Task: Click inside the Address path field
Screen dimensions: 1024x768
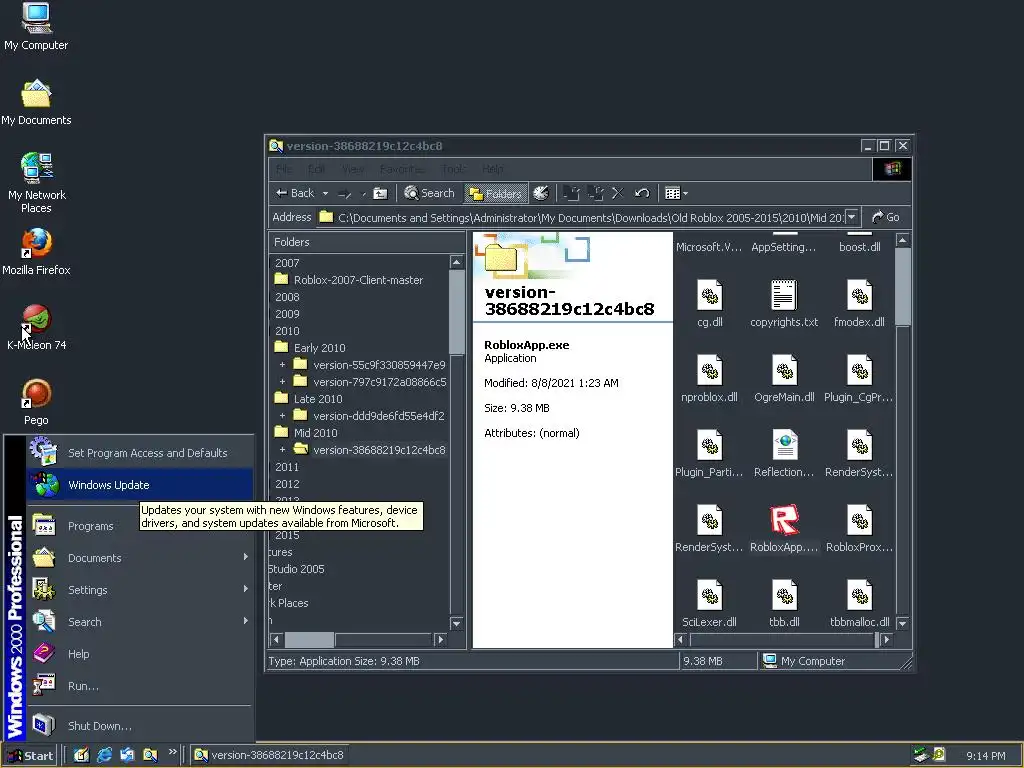Action: pos(581,217)
